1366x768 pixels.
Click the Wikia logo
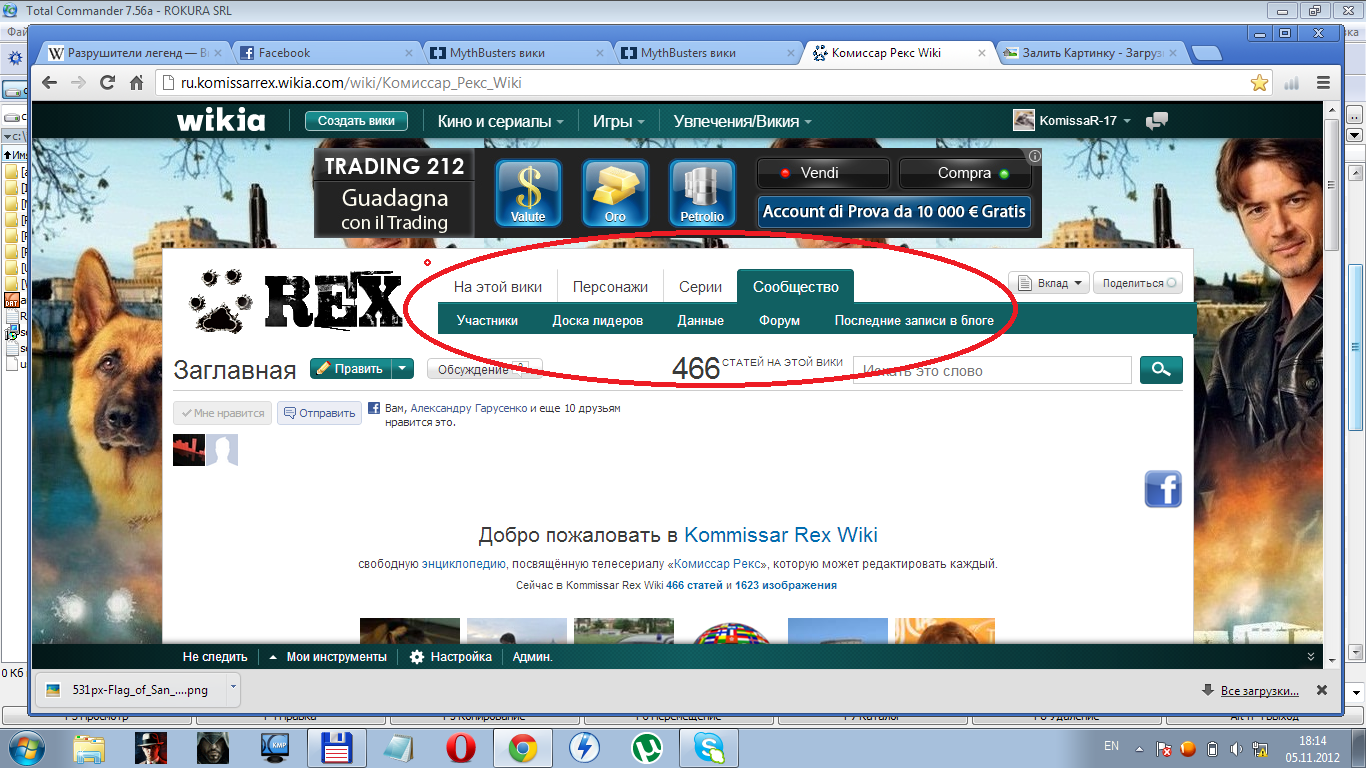(221, 121)
